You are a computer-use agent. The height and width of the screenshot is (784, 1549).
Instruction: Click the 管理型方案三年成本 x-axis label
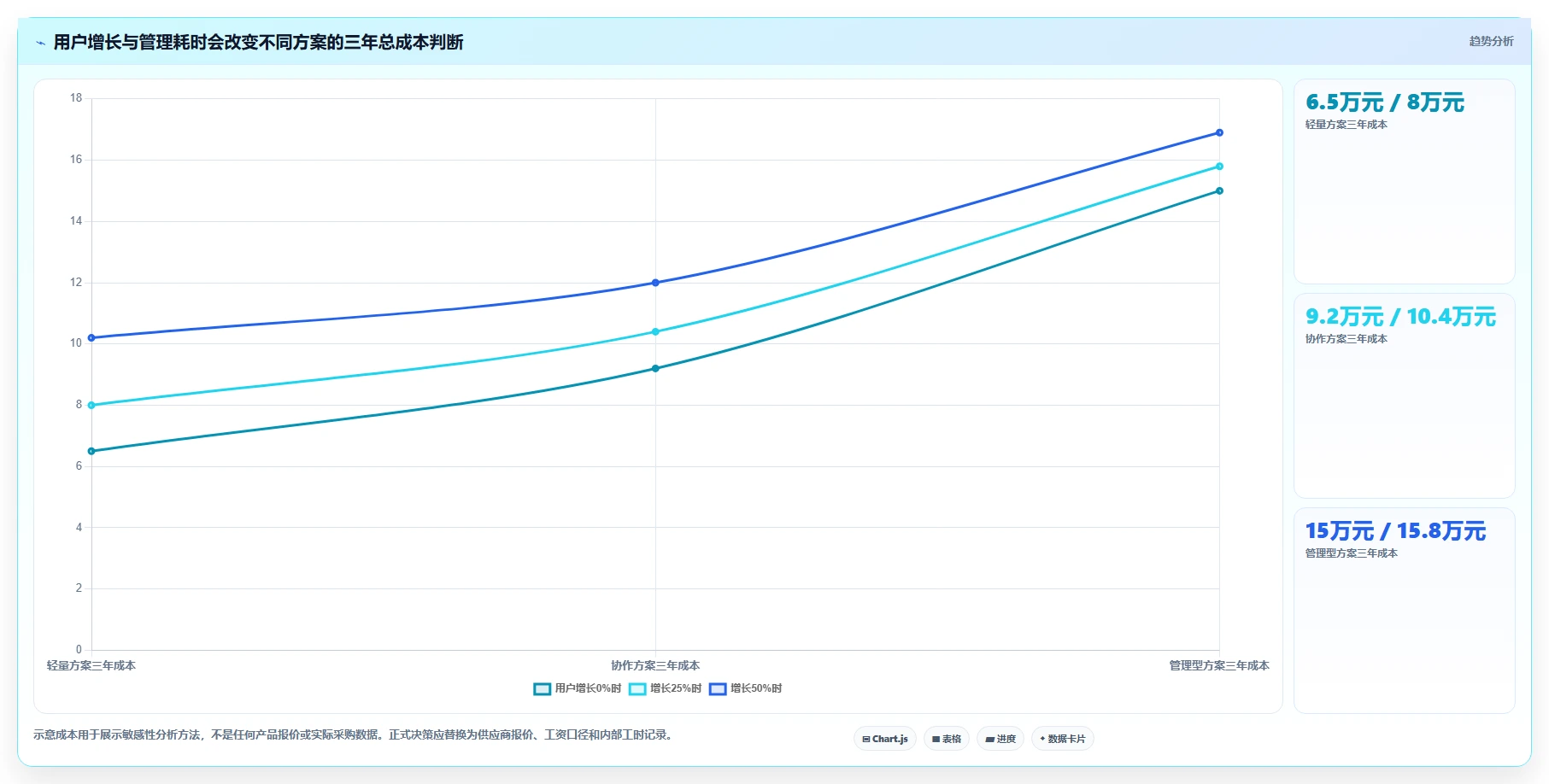tap(1219, 665)
